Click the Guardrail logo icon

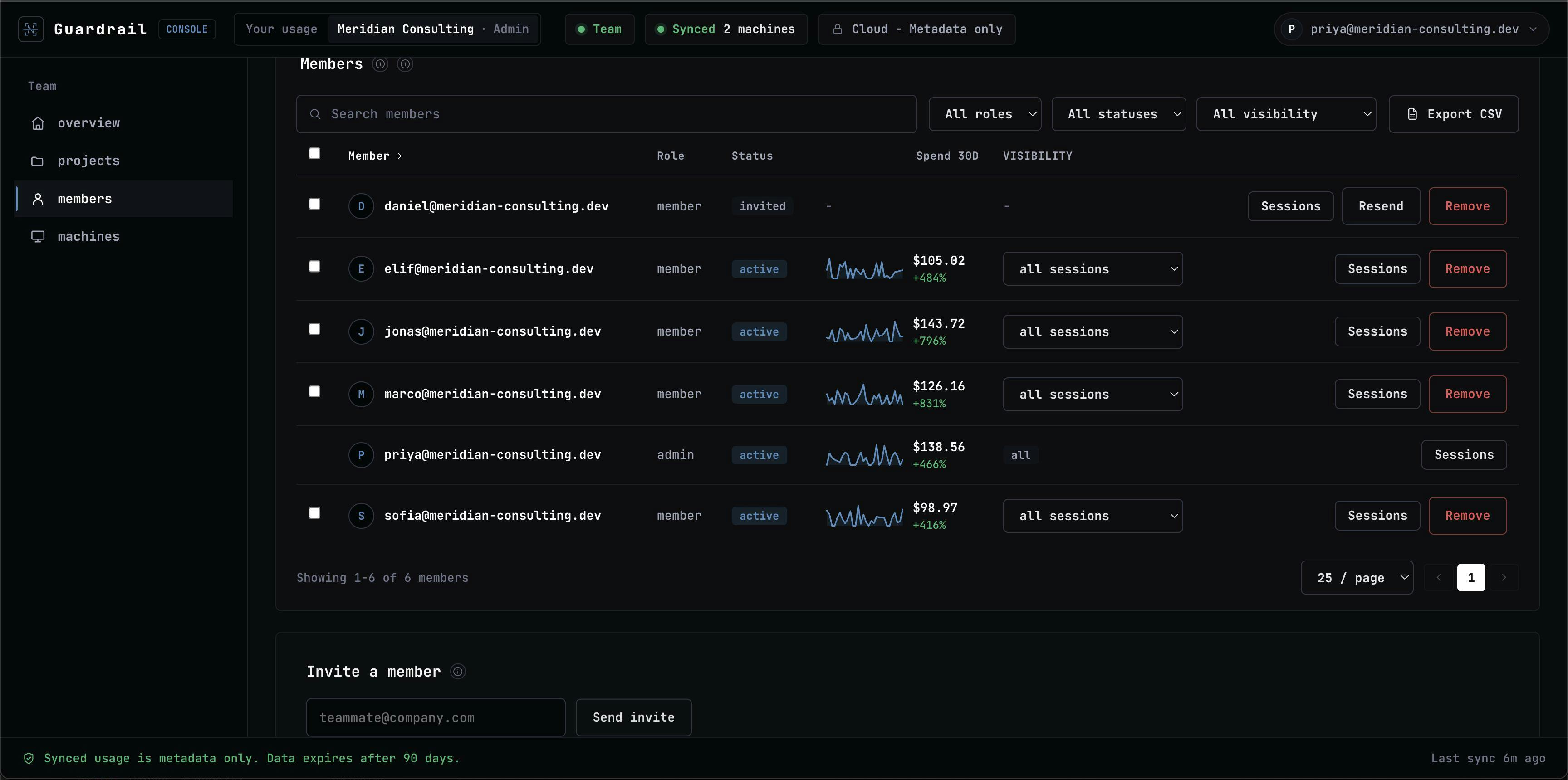(31, 29)
